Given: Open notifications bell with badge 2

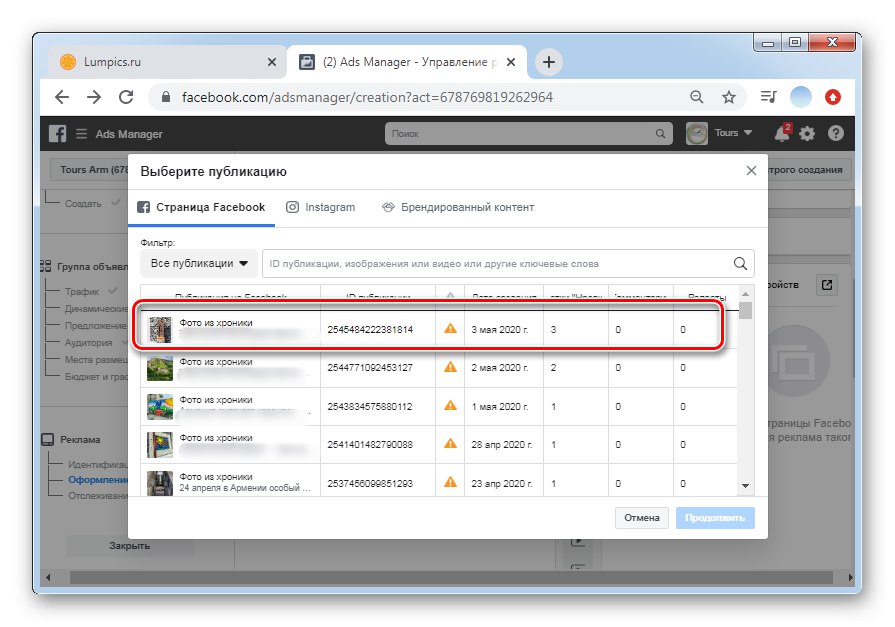Looking at the screenshot, I should pos(782,133).
